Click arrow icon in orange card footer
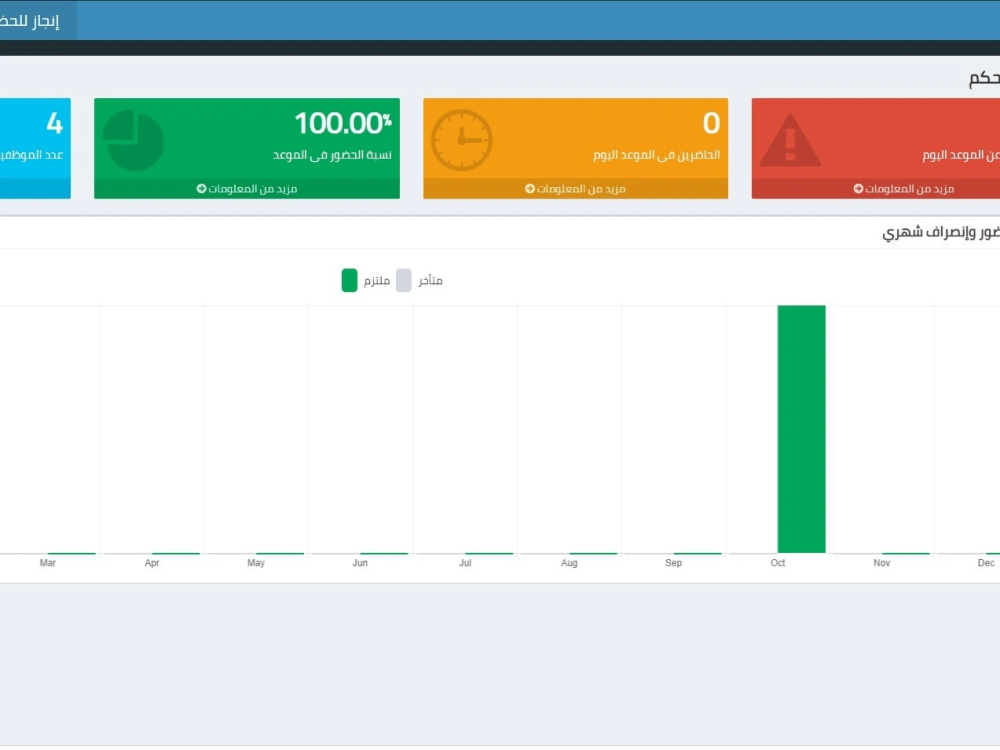The height and width of the screenshot is (750, 1000). 530,189
